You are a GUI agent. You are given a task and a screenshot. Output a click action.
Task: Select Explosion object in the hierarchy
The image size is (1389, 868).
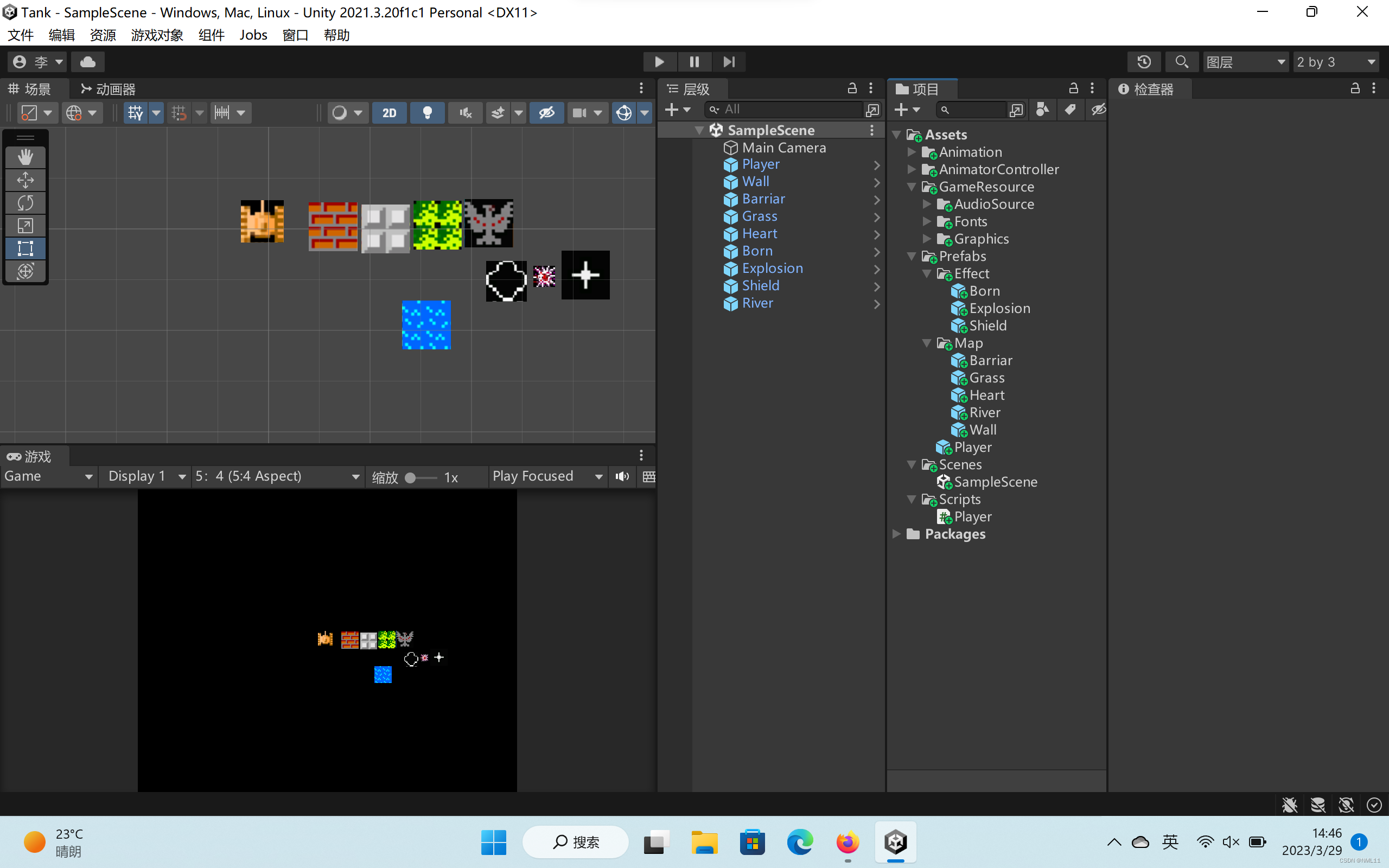tap(773, 268)
